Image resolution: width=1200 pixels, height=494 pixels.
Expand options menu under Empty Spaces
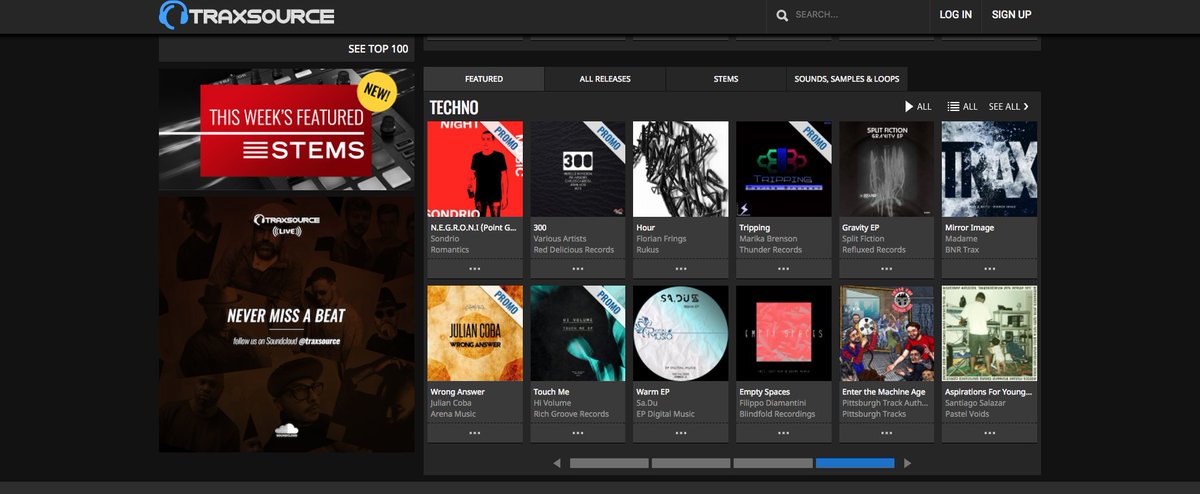tap(784, 433)
